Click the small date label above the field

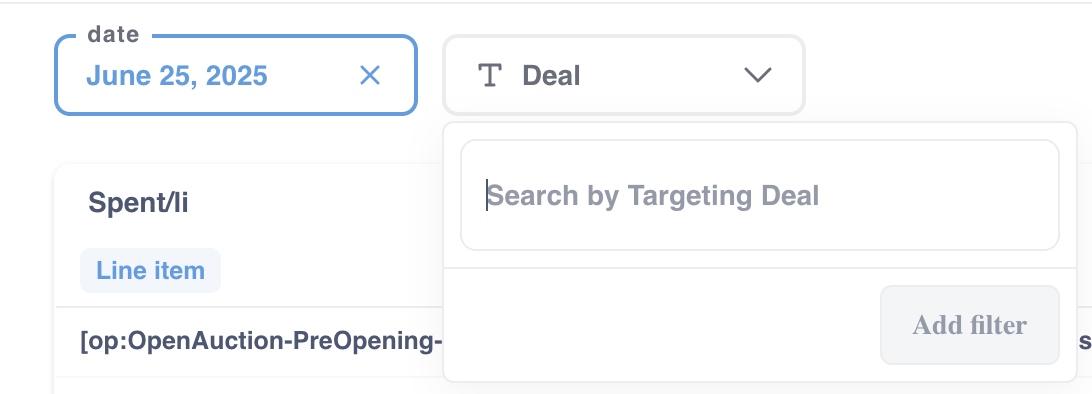coord(114,34)
